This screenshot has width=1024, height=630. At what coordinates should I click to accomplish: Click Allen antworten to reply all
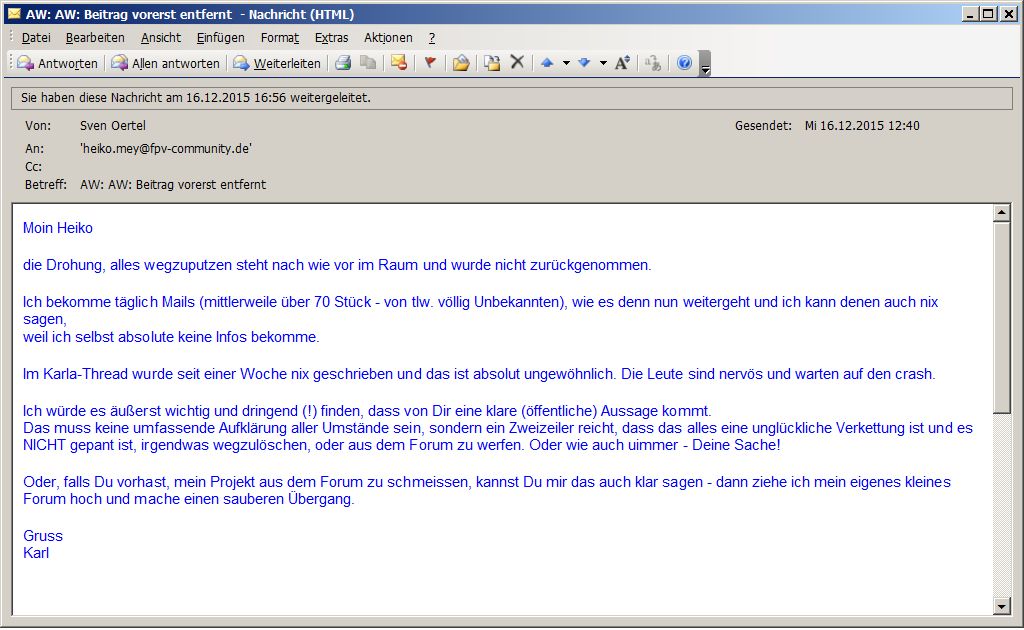coord(165,63)
